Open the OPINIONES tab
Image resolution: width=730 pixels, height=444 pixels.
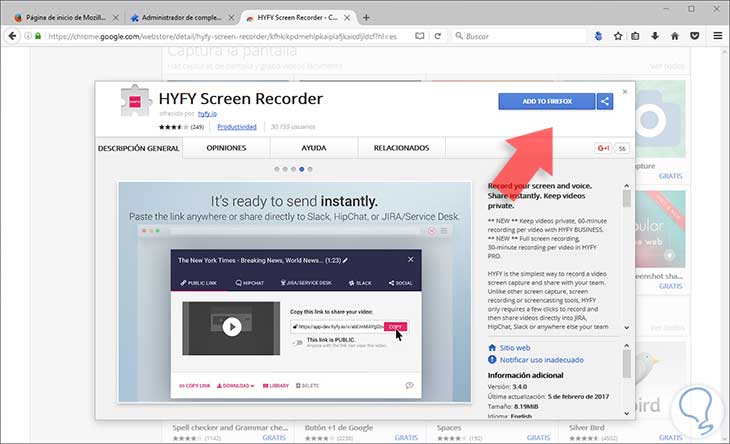click(x=226, y=148)
